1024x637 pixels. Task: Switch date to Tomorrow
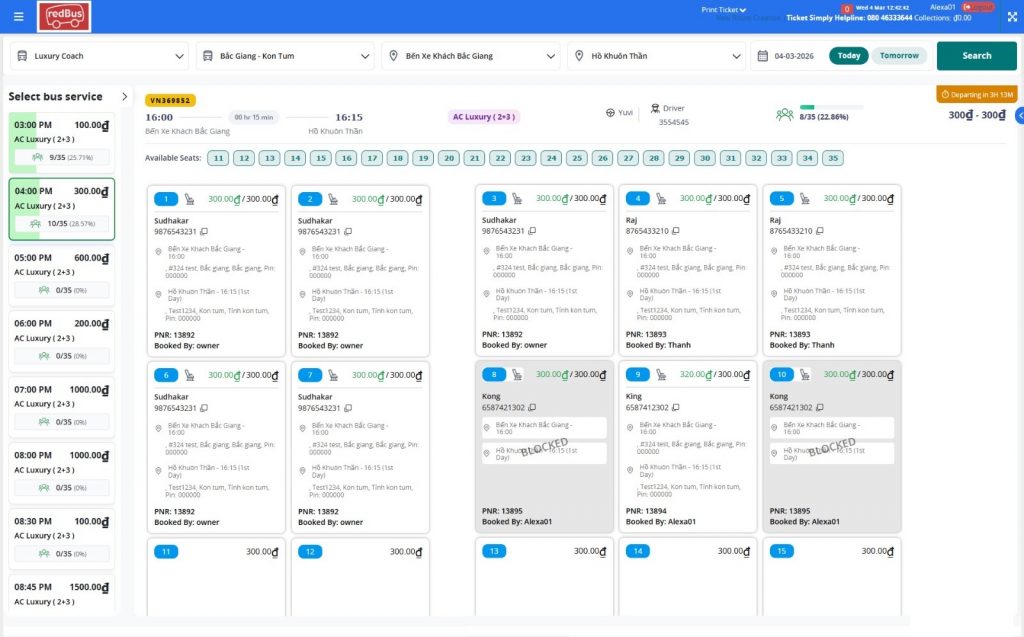pos(899,56)
